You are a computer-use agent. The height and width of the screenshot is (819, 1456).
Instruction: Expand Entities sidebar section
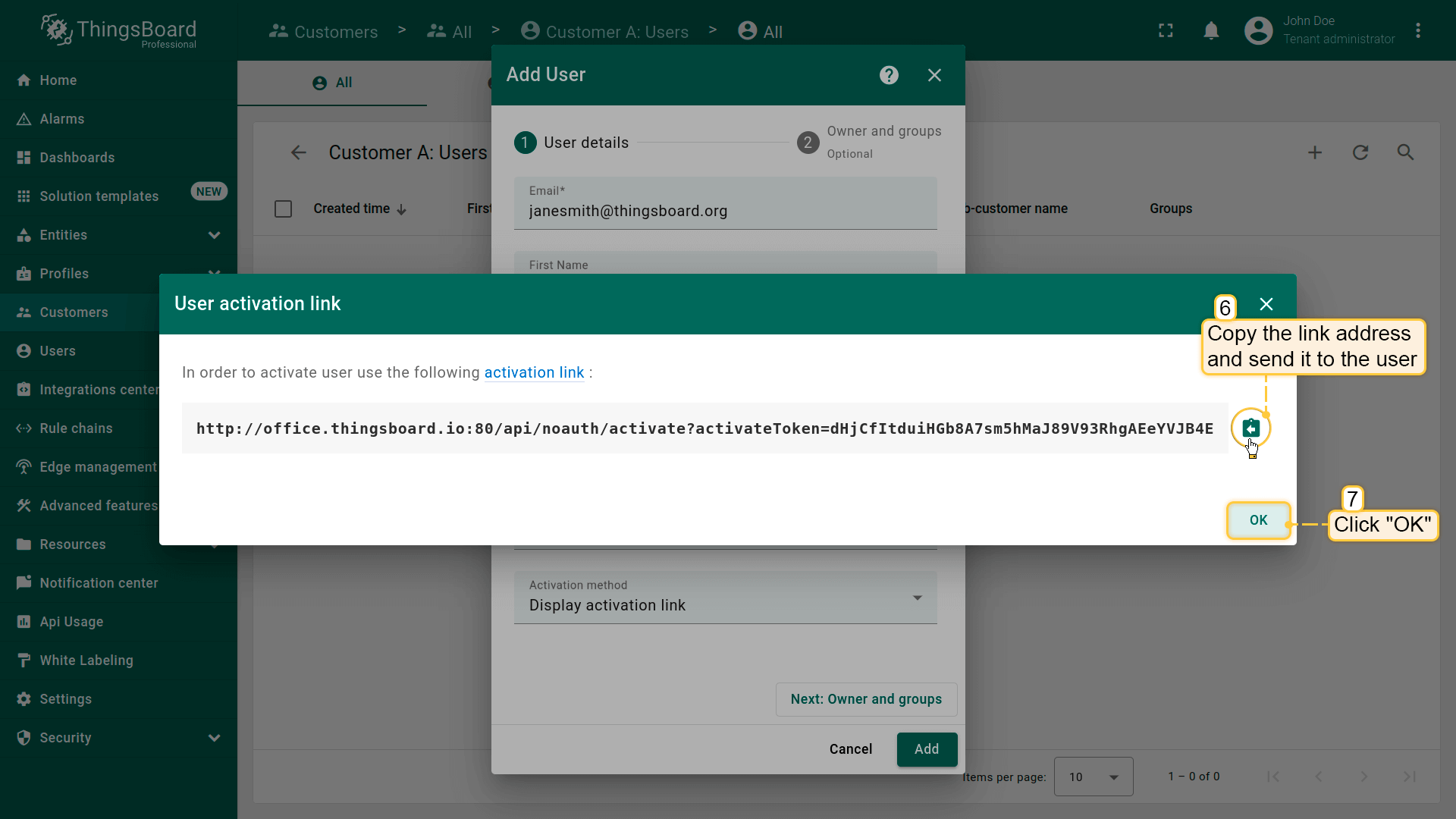pos(214,235)
